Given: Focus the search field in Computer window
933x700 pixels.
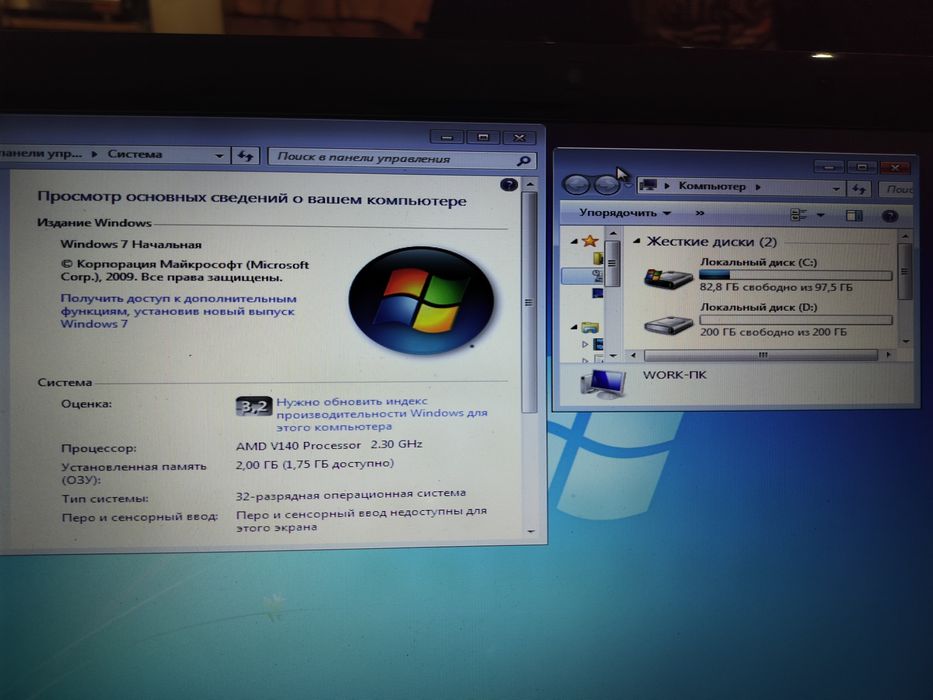Looking at the screenshot, I should (x=896, y=189).
